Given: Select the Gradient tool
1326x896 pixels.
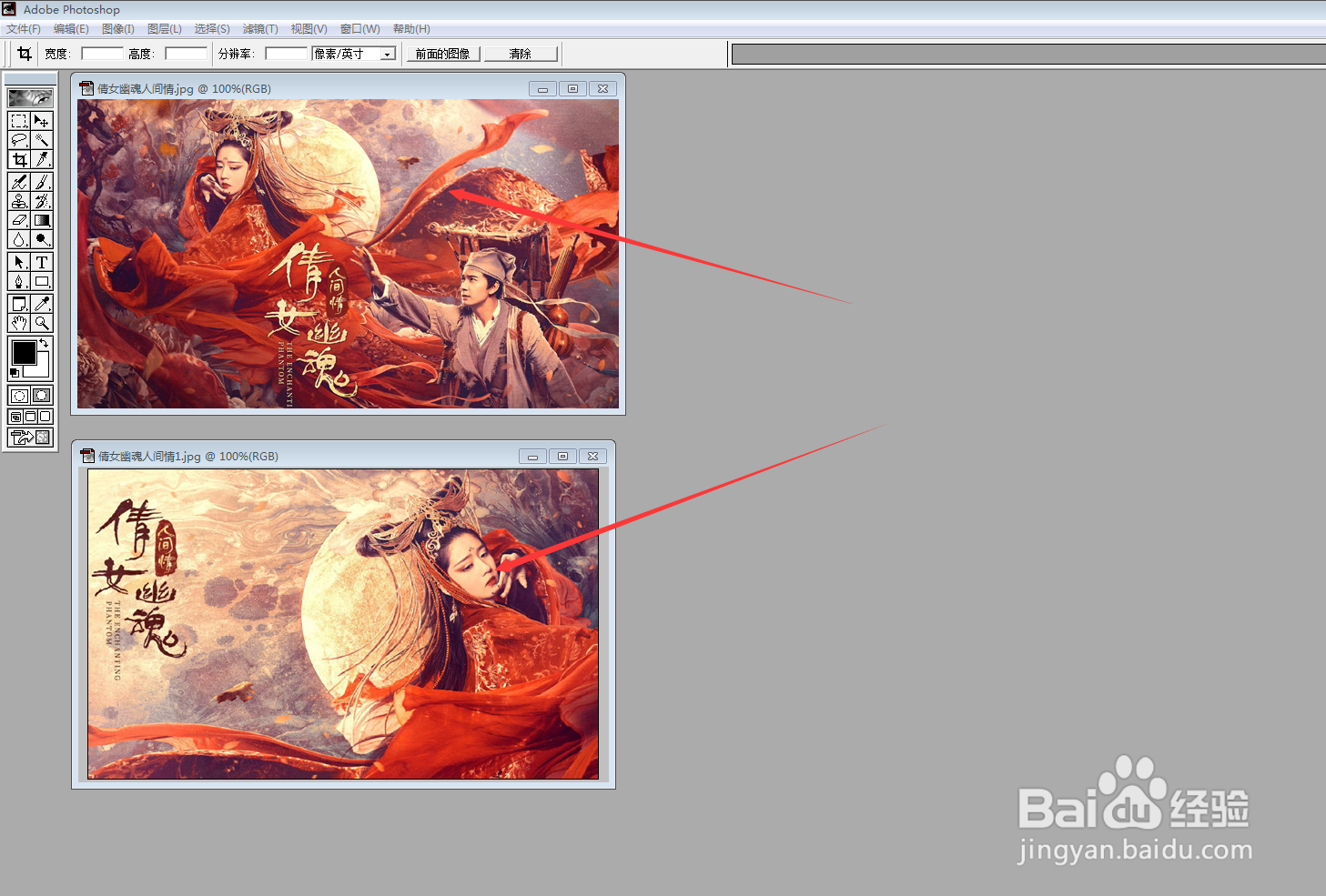Looking at the screenshot, I should [42, 220].
